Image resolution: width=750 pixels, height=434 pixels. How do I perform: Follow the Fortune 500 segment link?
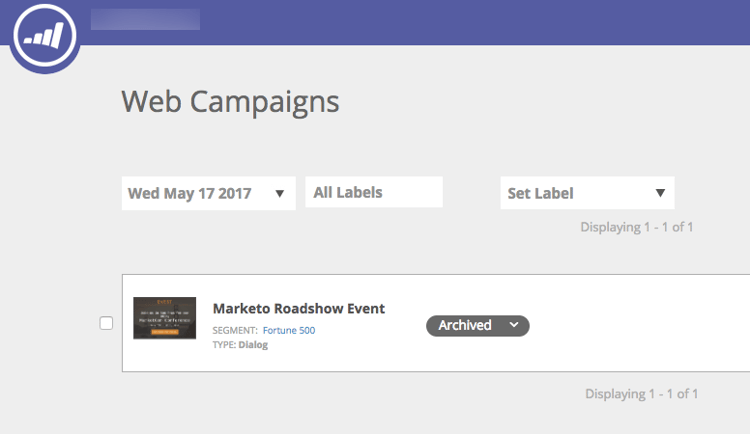pyautogui.click(x=289, y=330)
